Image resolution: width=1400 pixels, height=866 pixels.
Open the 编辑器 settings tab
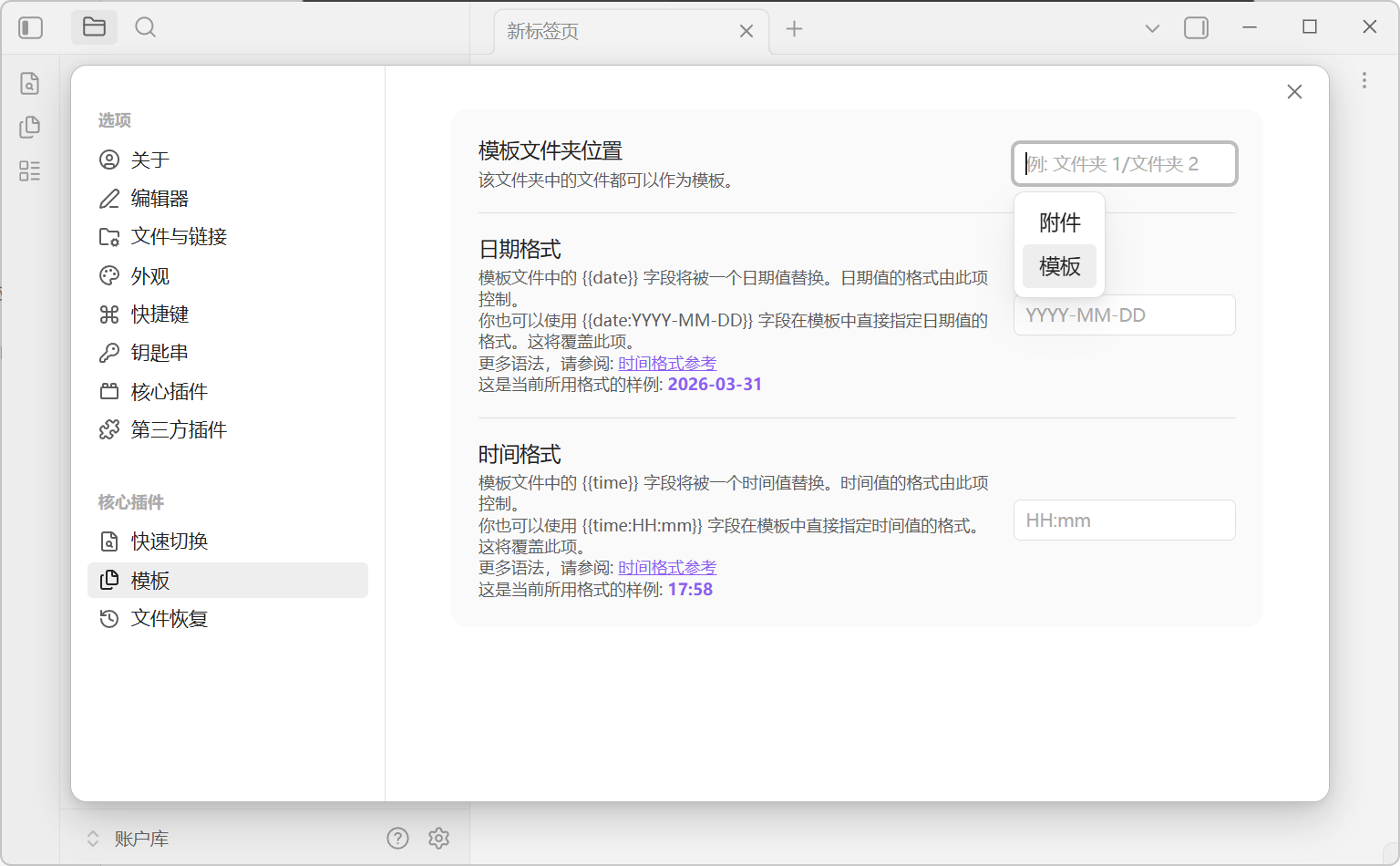tap(160, 199)
